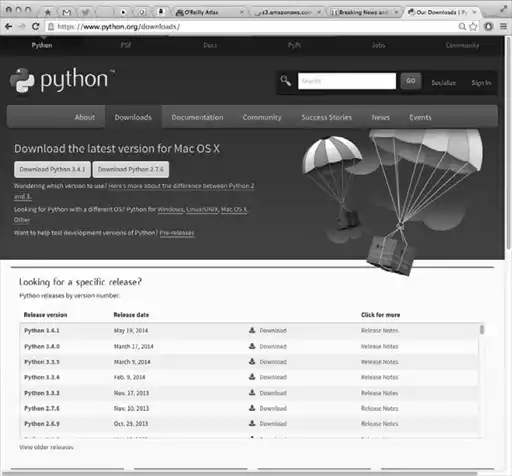
Task: Select PSF in the top site bar
Action: tap(126, 45)
